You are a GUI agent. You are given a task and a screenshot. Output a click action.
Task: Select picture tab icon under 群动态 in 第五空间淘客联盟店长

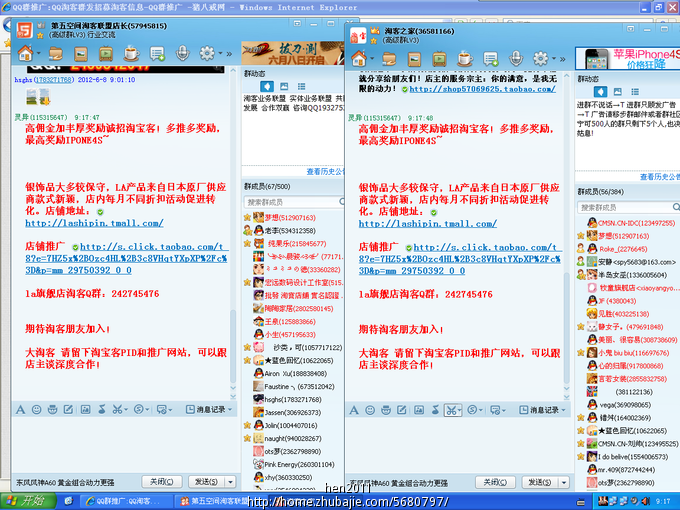[284, 86]
